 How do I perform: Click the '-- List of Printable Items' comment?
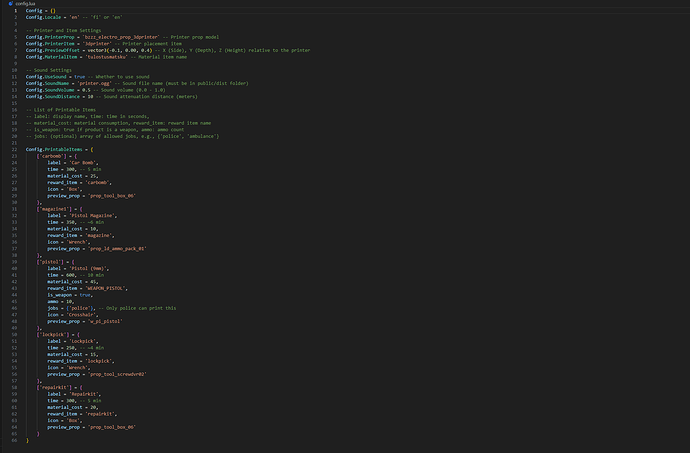[x=61, y=110]
